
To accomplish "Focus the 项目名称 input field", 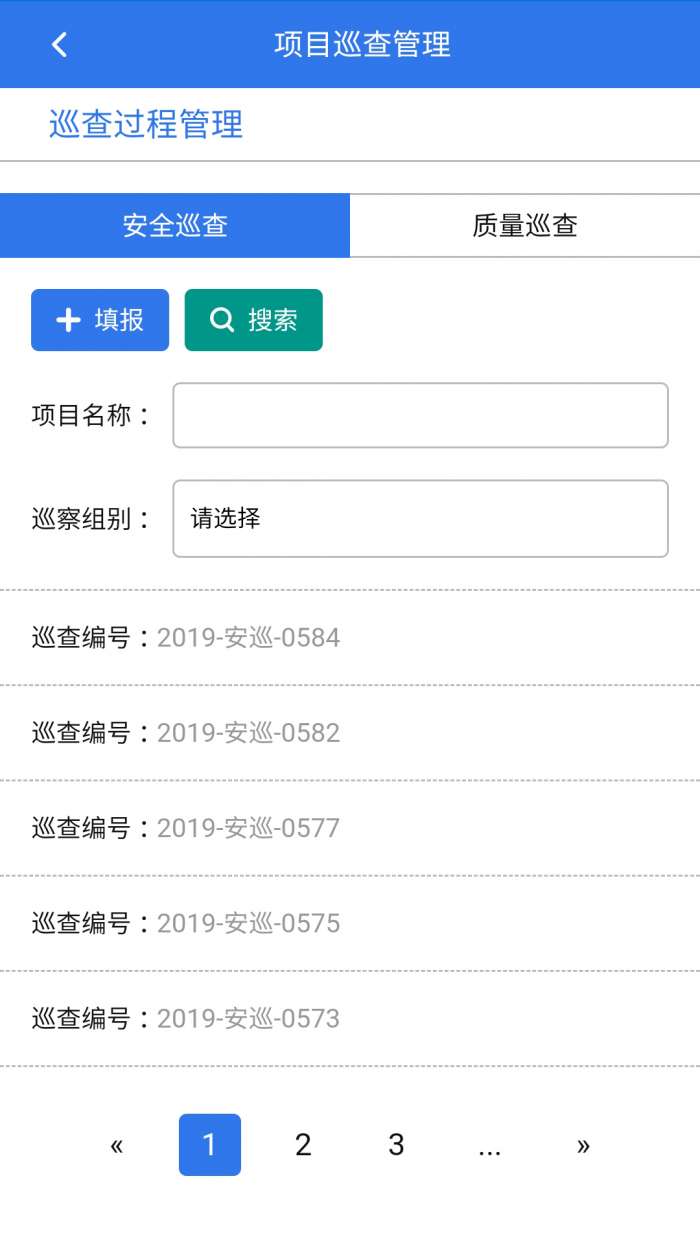I will [x=420, y=415].
